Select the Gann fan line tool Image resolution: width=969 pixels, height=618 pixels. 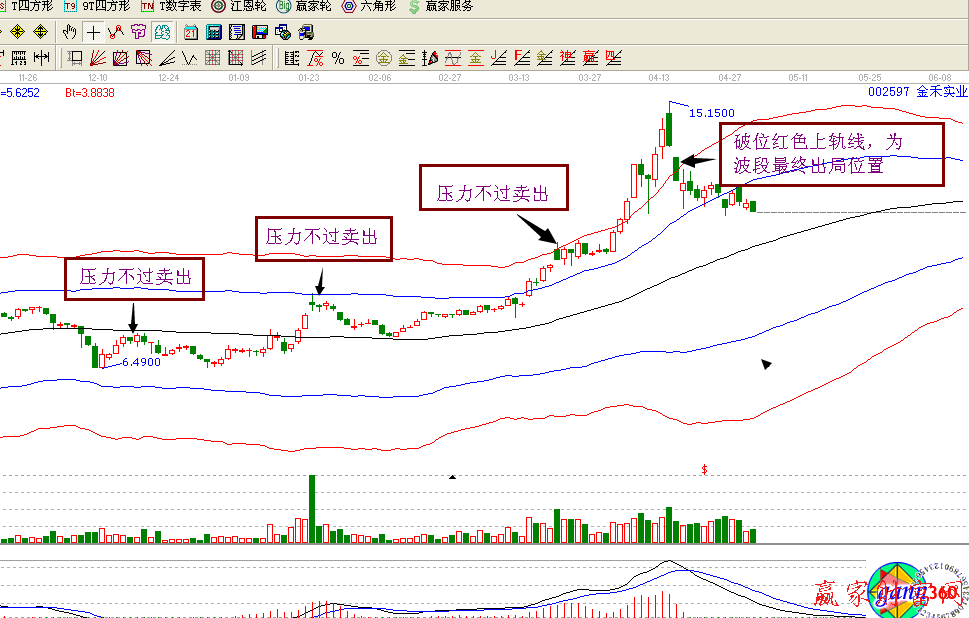click(98, 58)
